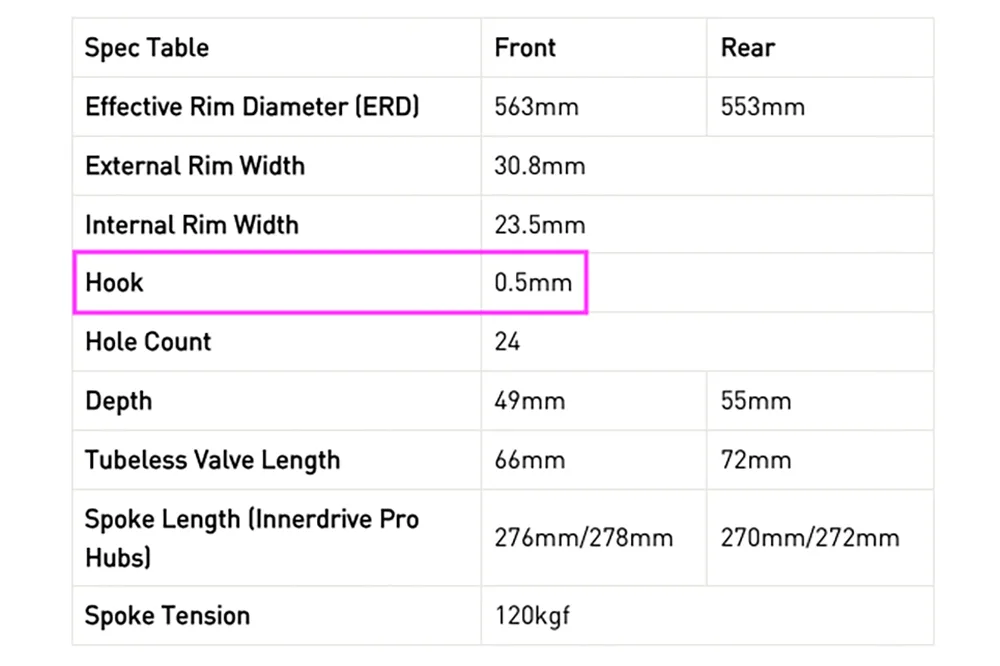The height and width of the screenshot is (666, 1000).
Task: Click the Effective Rim Diameter (ERD) label
Action: coord(252,107)
